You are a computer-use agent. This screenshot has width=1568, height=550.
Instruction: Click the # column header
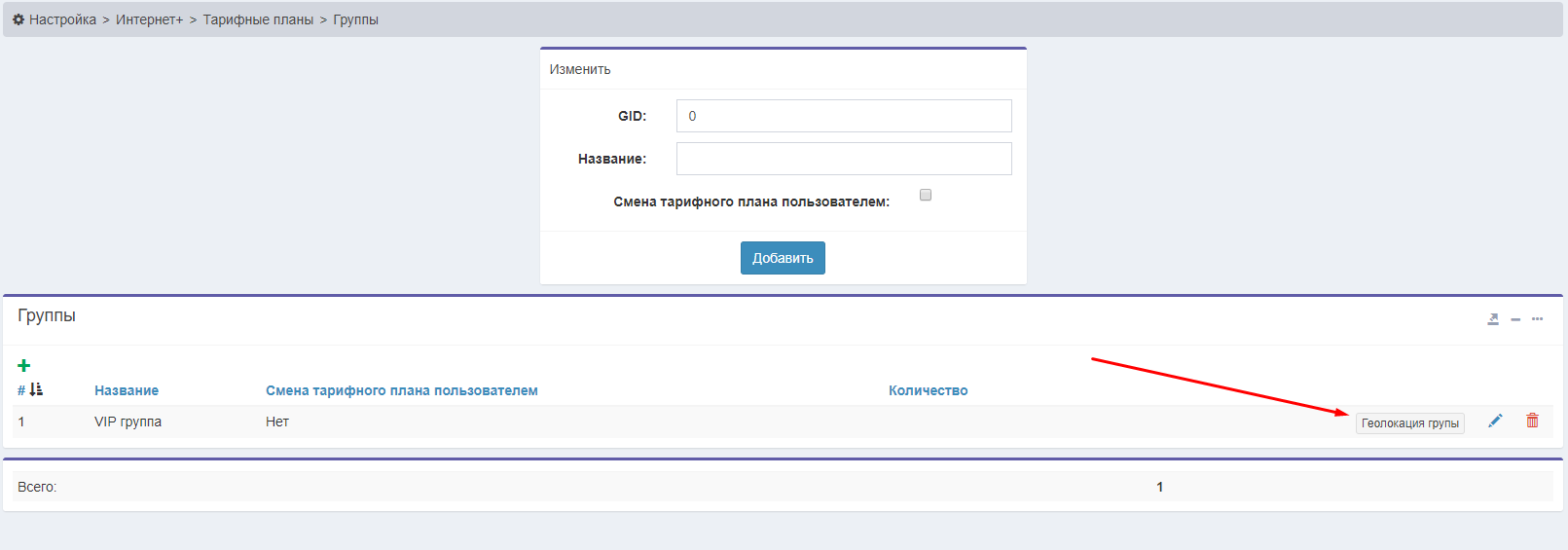point(21,390)
